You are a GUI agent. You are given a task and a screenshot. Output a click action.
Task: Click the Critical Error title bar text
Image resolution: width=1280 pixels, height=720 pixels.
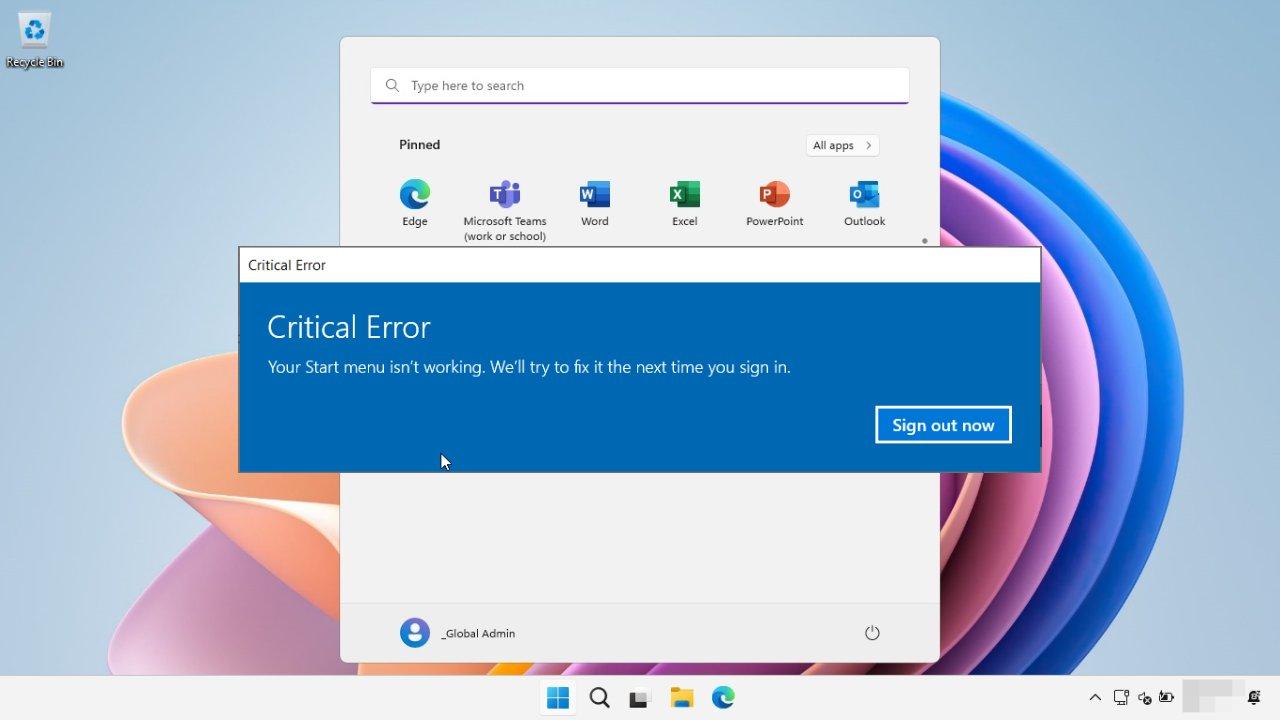tap(287, 265)
